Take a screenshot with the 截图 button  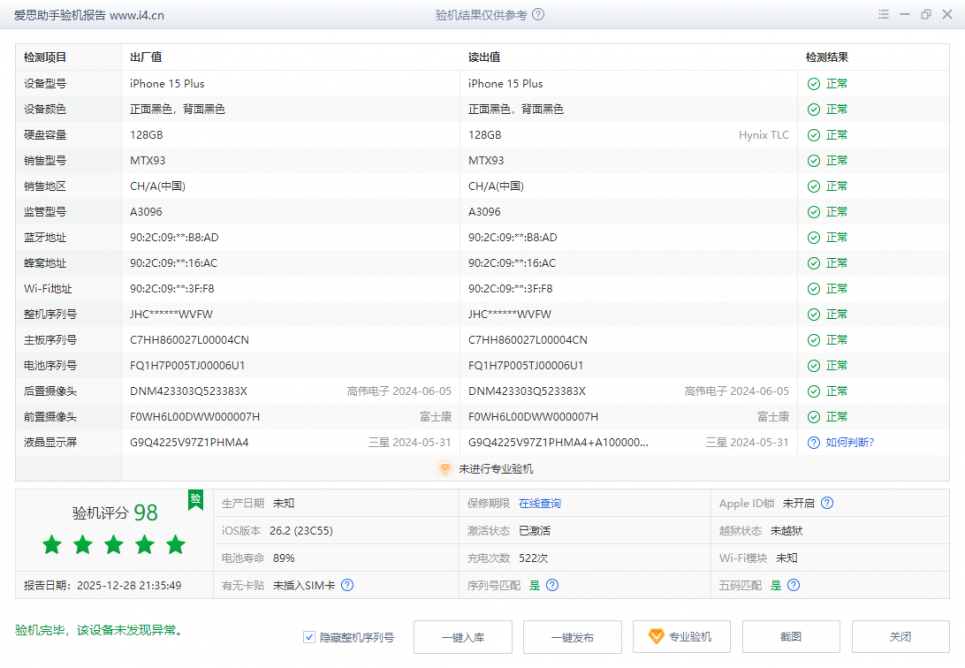(x=790, y=637)
